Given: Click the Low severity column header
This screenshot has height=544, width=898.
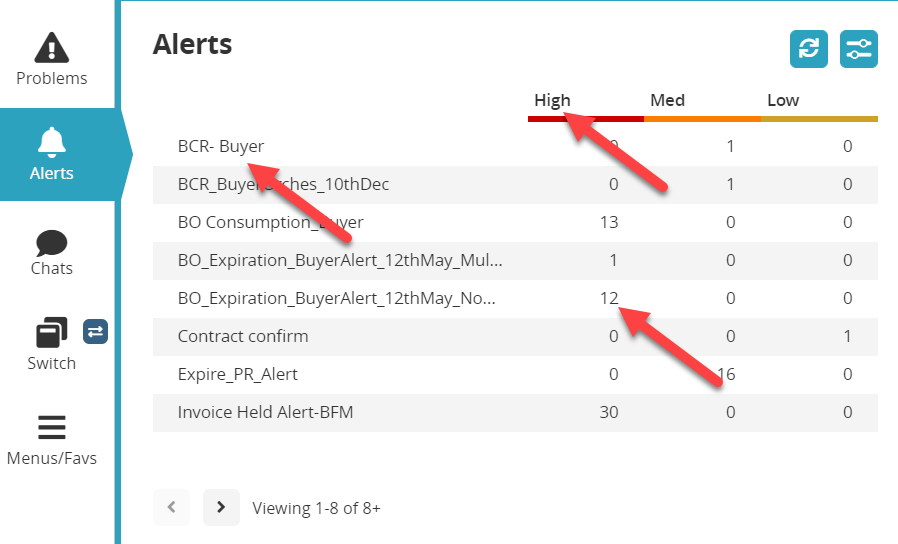Looking at the screenshot, I should (783, 100).
